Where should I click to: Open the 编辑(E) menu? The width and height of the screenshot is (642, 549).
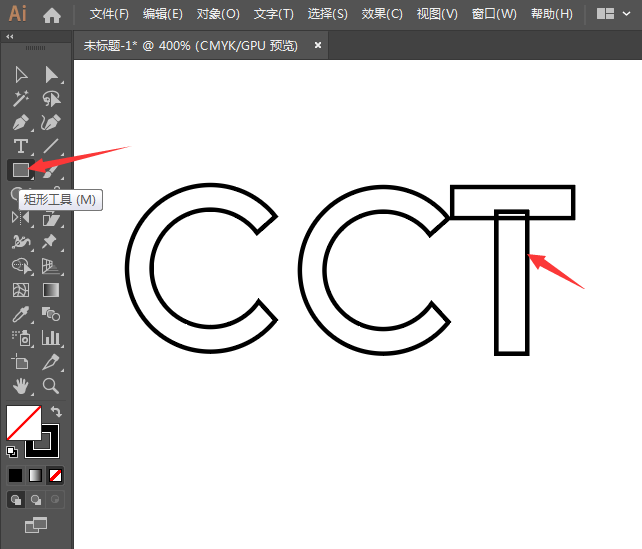click(163, 14)
